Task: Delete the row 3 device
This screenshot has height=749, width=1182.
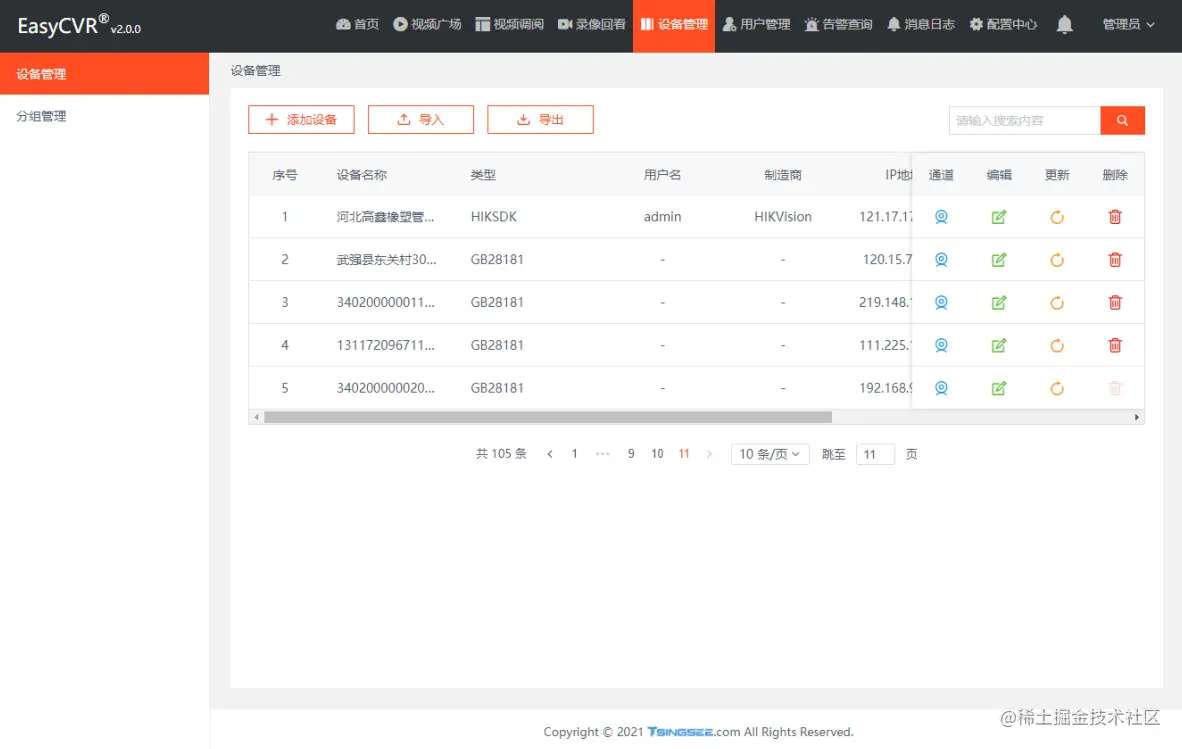Action: [1115, 303]
